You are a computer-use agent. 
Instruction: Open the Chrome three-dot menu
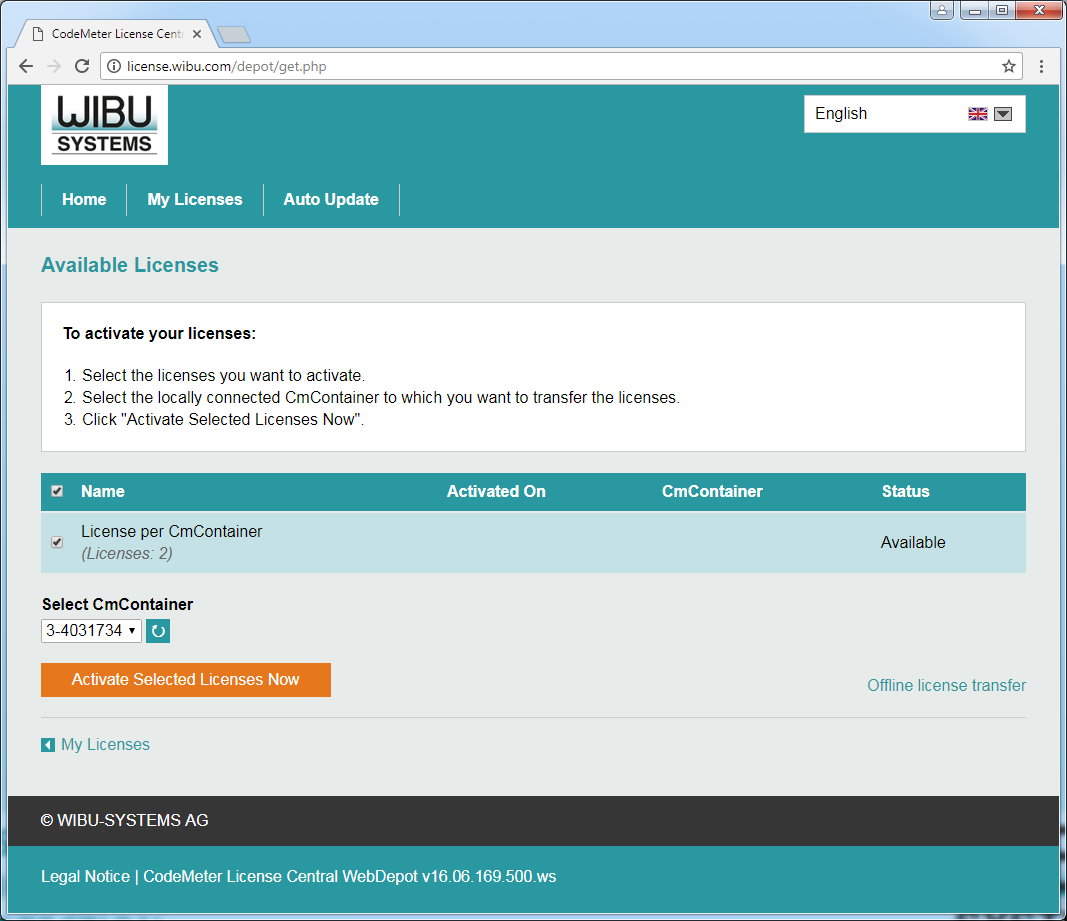coord(1041,66)
